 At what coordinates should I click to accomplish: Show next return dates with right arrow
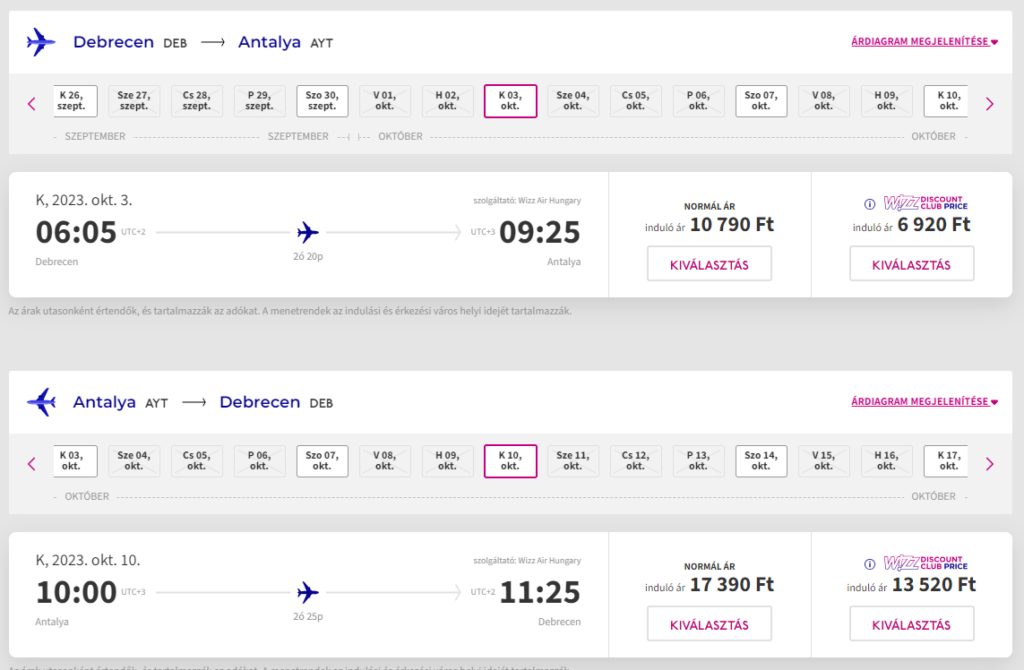(989, 464)
